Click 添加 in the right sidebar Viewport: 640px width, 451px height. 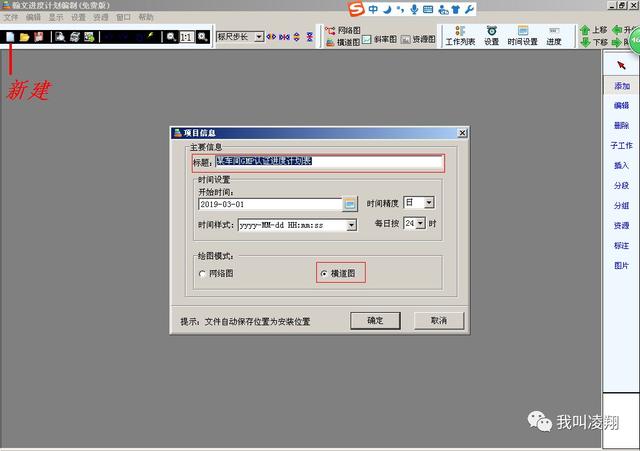622,86
